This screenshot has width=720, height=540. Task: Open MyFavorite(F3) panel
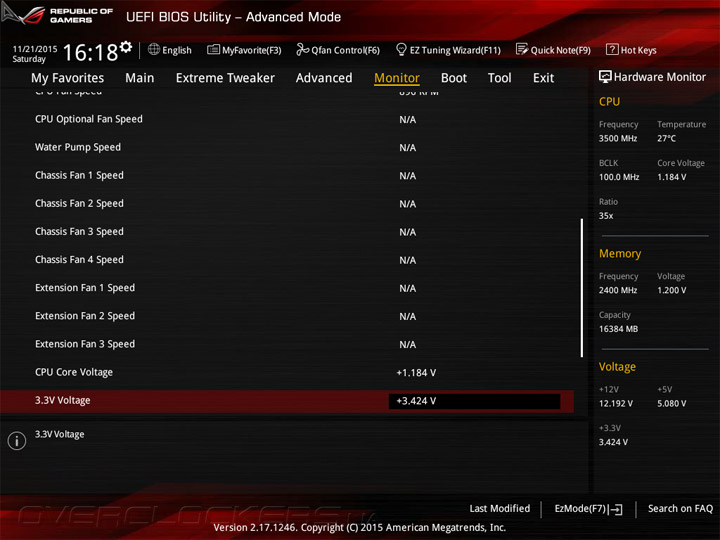[244, 50]
